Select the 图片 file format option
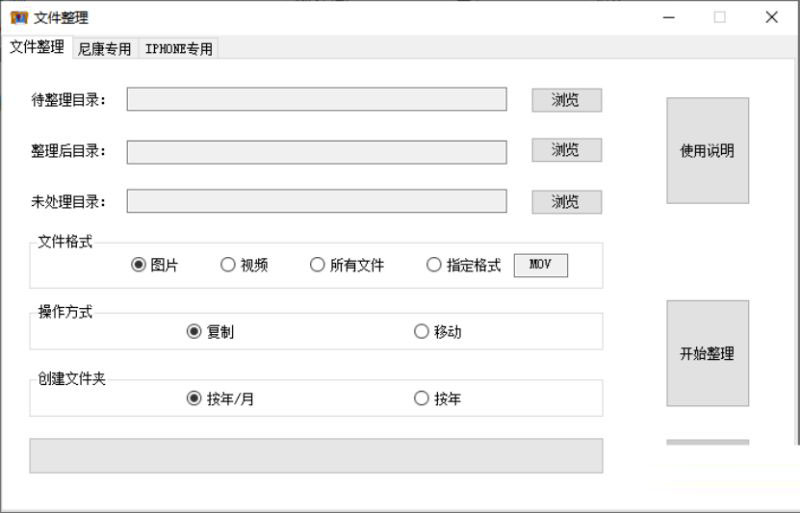800x513 pixels. [139, 265]
